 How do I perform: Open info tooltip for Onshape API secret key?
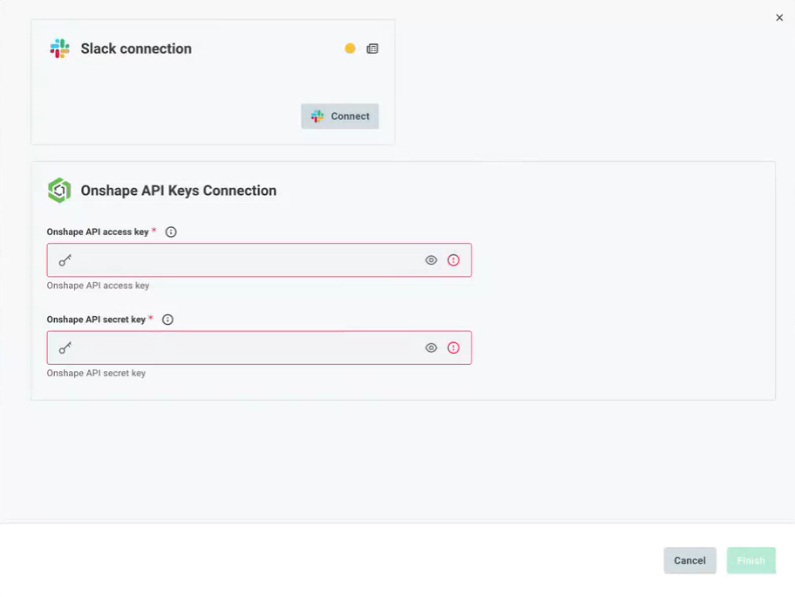[167, 320]
